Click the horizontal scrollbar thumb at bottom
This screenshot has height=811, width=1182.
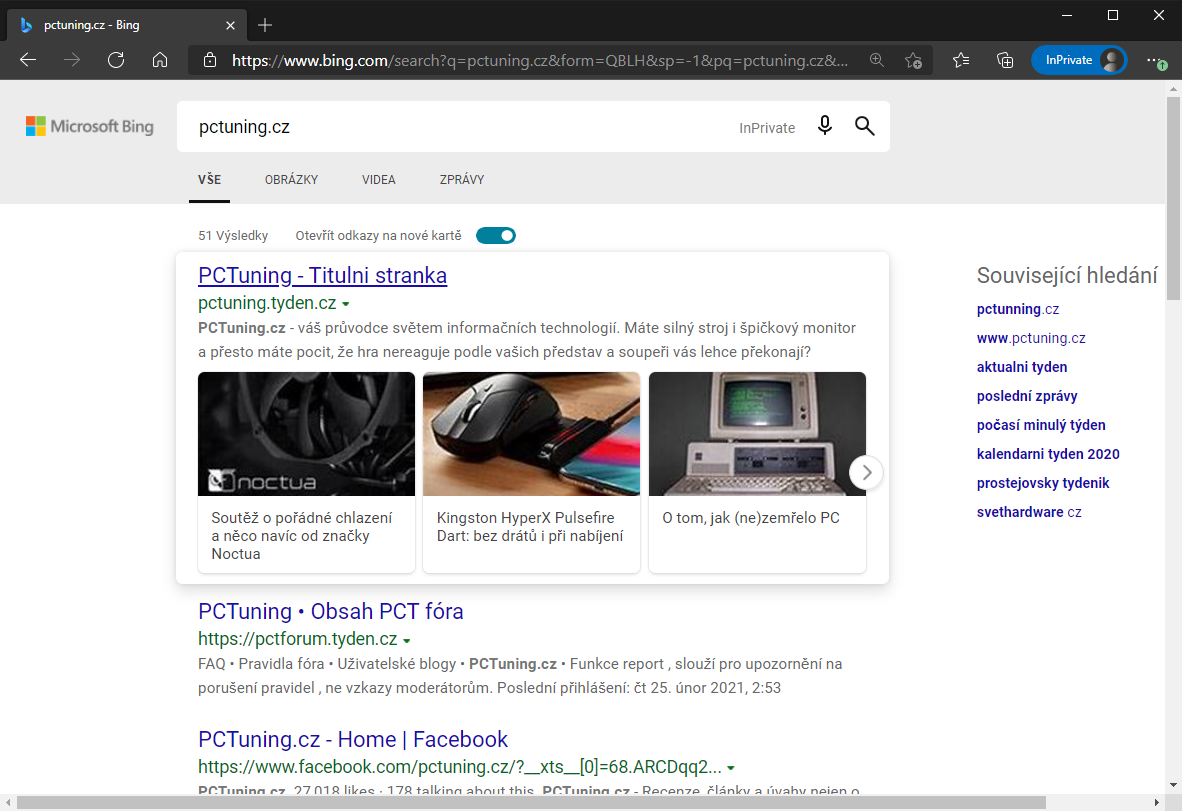coord(531,802)
